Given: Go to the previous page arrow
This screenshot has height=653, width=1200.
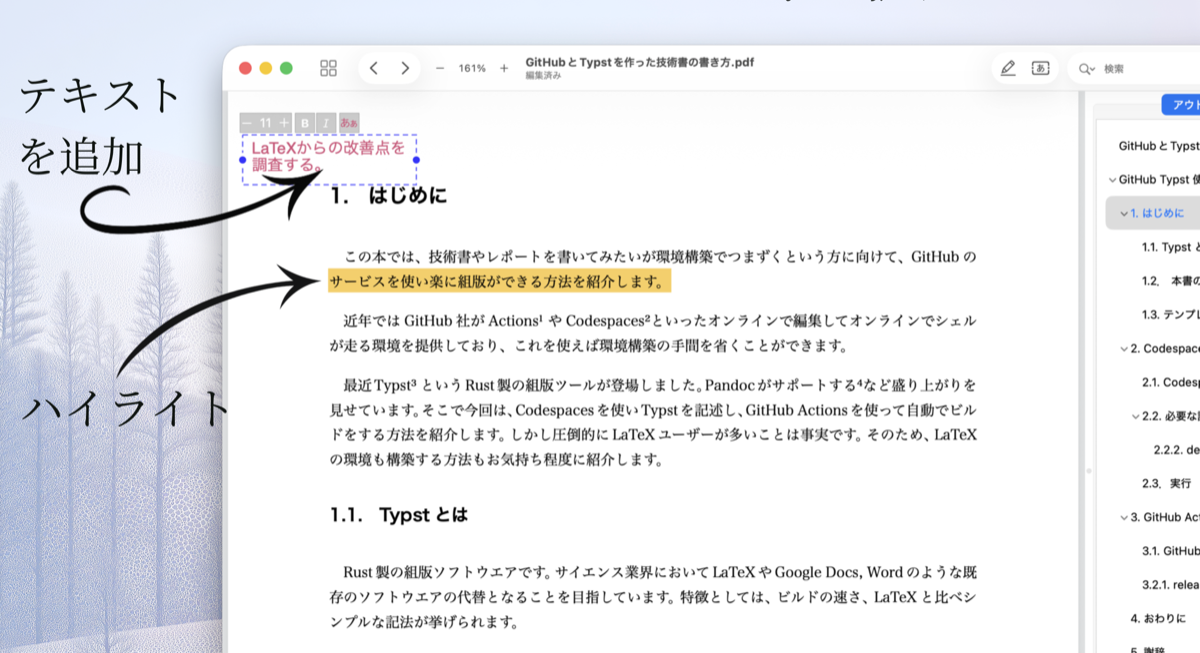Looking at the screenshot, I should 373,68.
